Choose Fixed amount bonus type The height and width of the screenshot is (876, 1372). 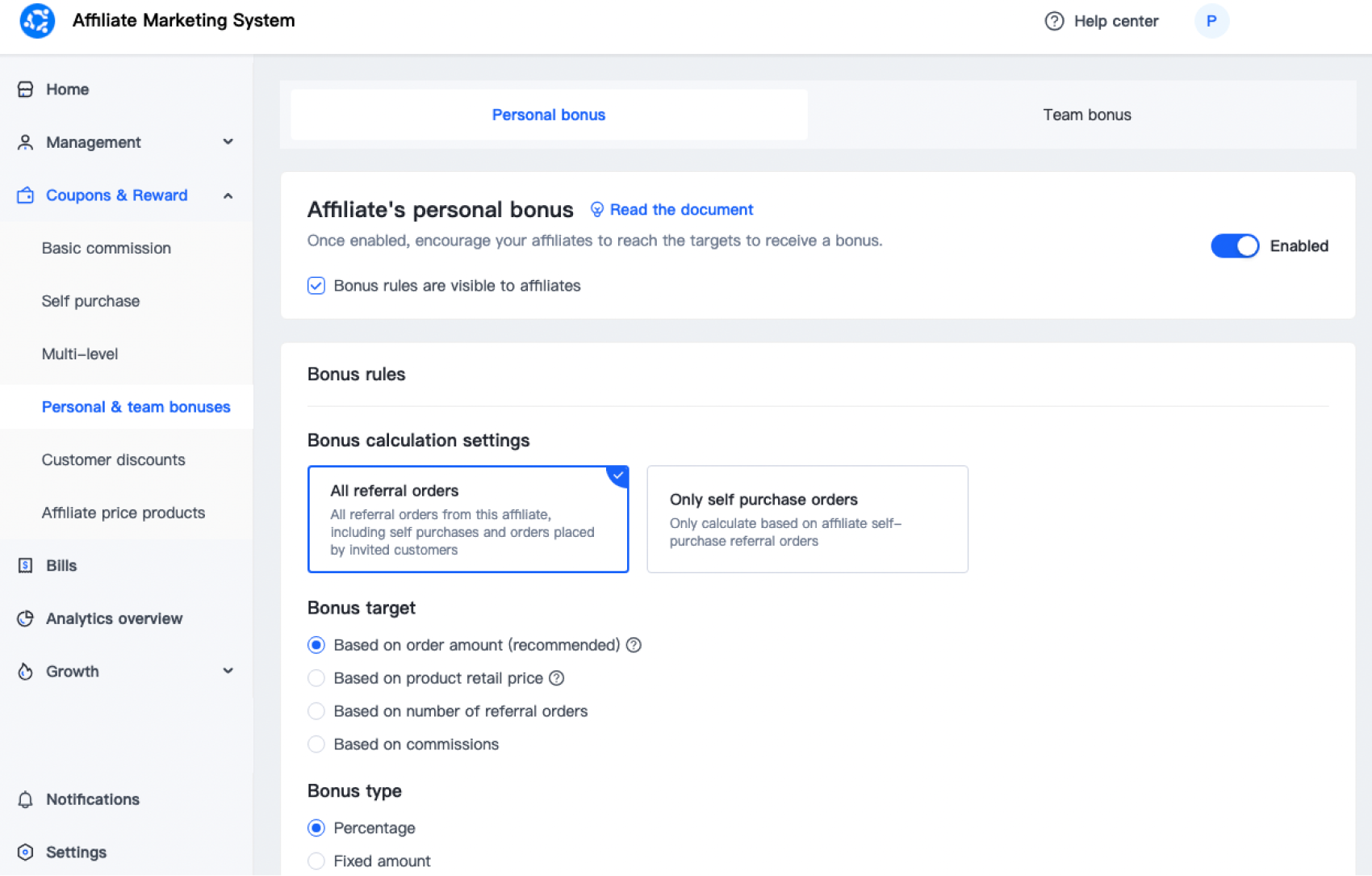(316, 861)
